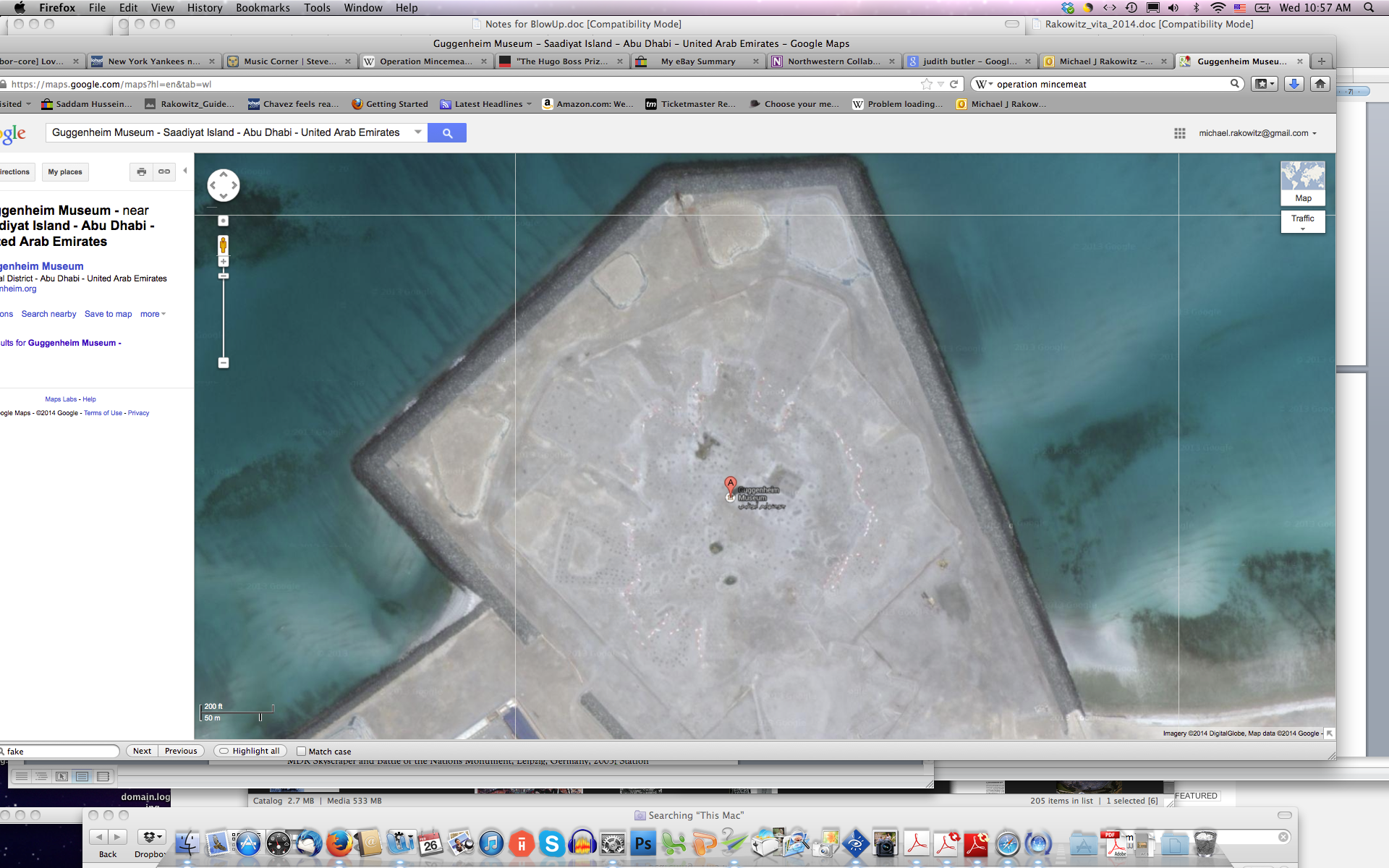Viewport: 1389px width, 868px height.
Task: Click the Save to map link
Action: pyautogui.click(x=109, y=314)
